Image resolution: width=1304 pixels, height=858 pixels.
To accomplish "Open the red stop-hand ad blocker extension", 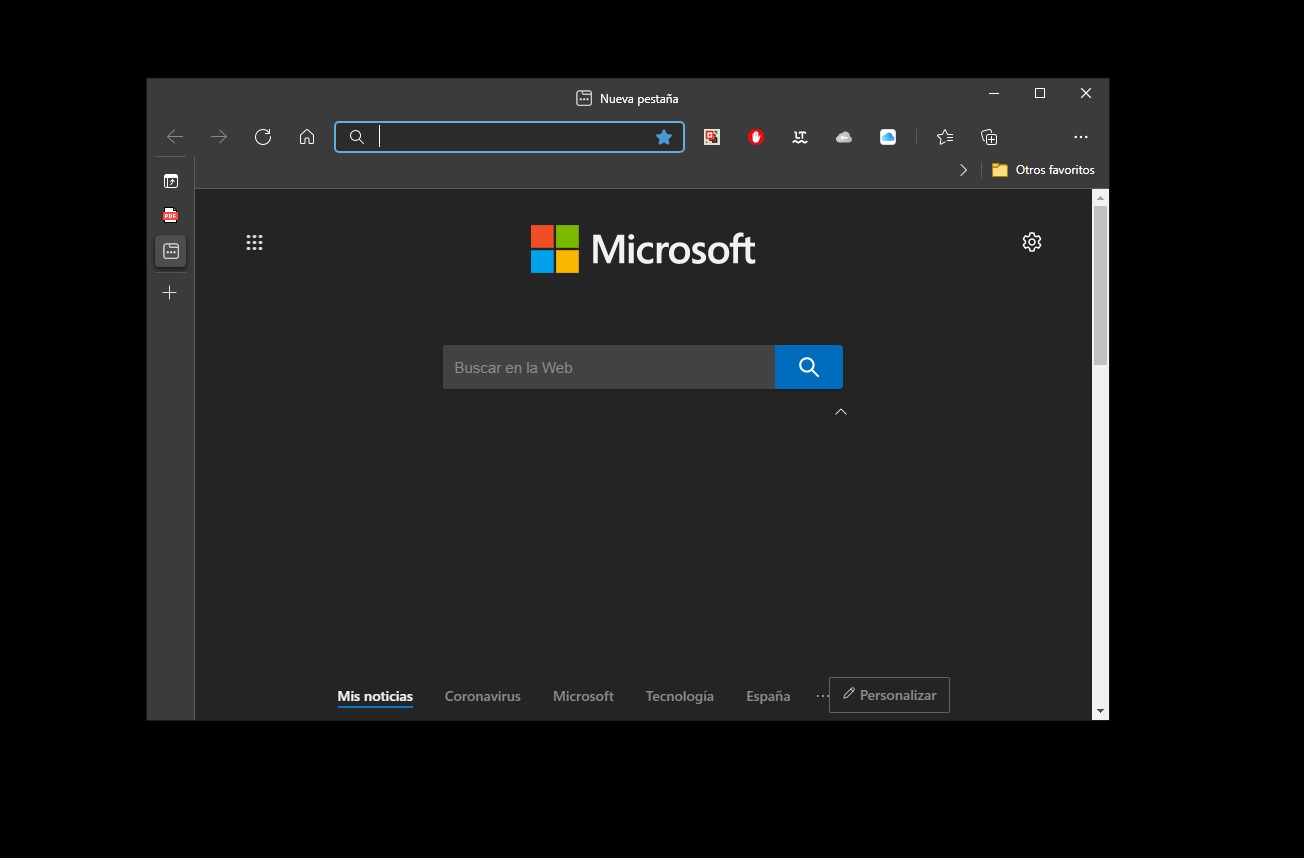I will (756, 137).
